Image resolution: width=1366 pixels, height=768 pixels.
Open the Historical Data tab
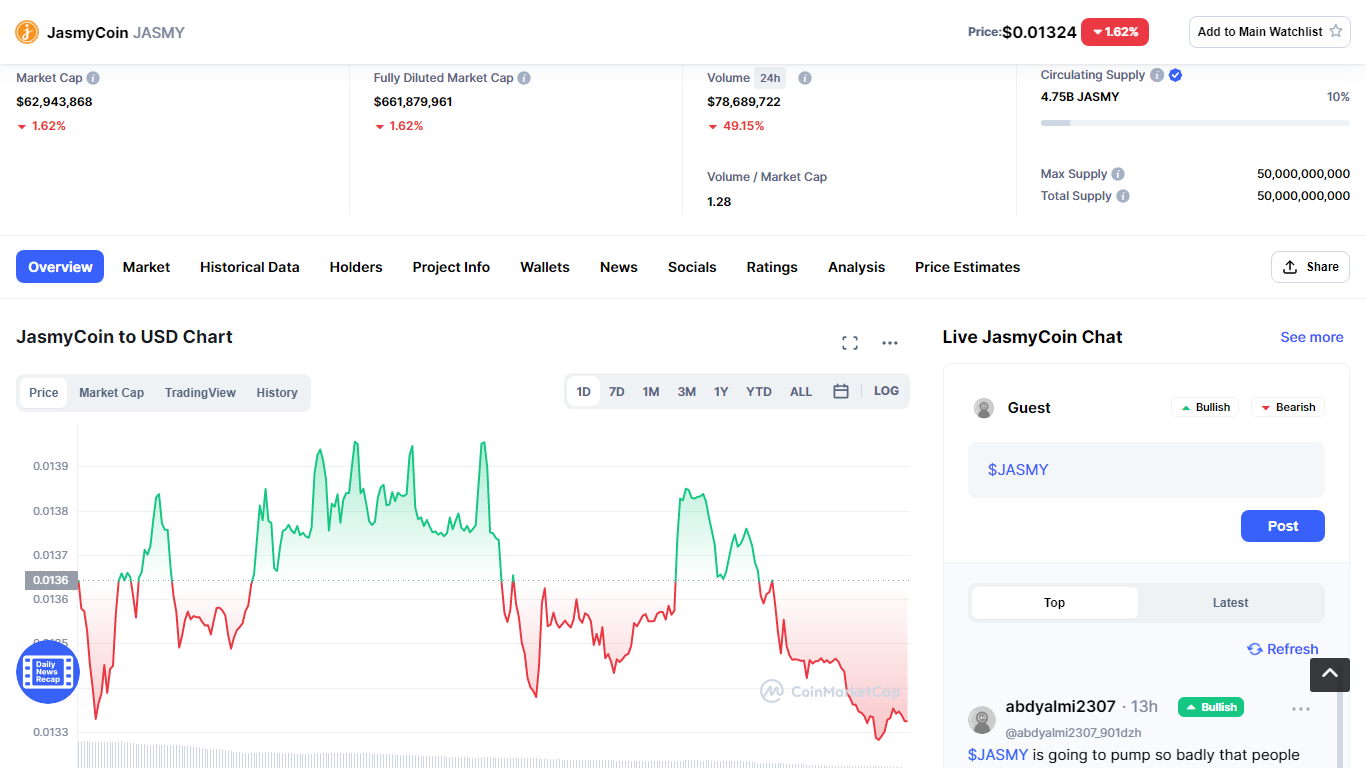tap(250, 267)
